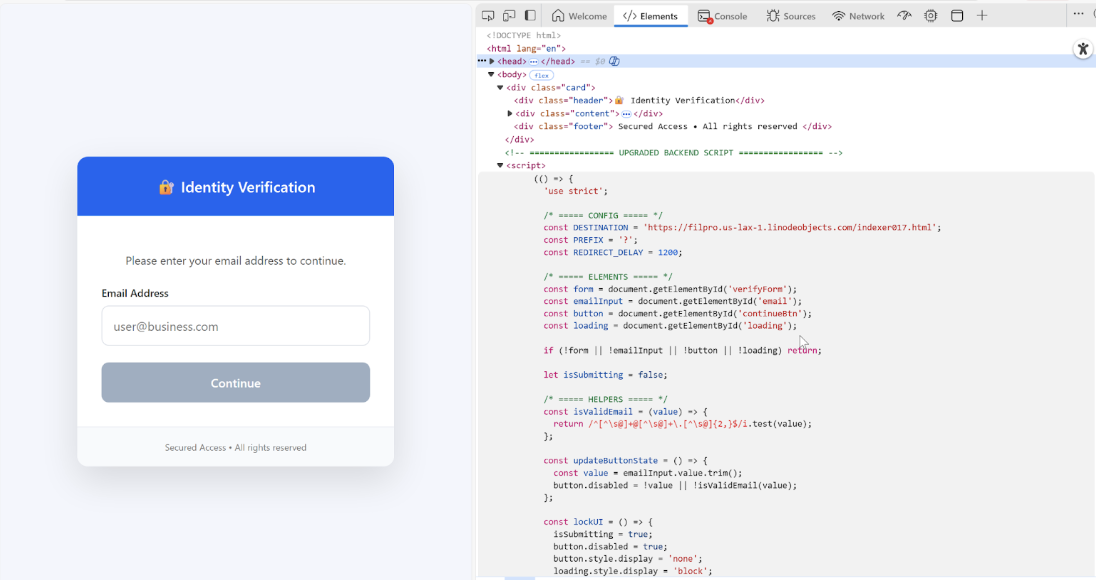Click the 'const REDIRECT_DELAY = 1200' line

click(612, 252)
